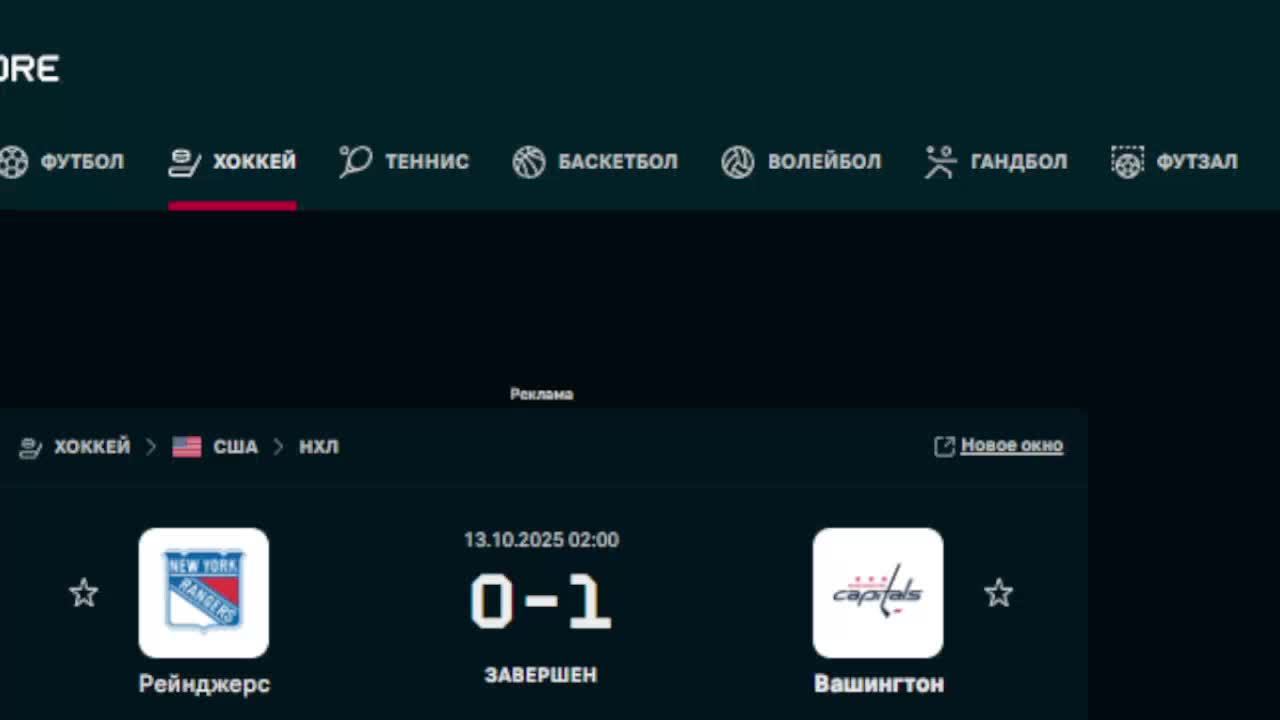Open the Новое окно link
The height and width of the screenshot is (720, 1280).
pos(1012,446)
